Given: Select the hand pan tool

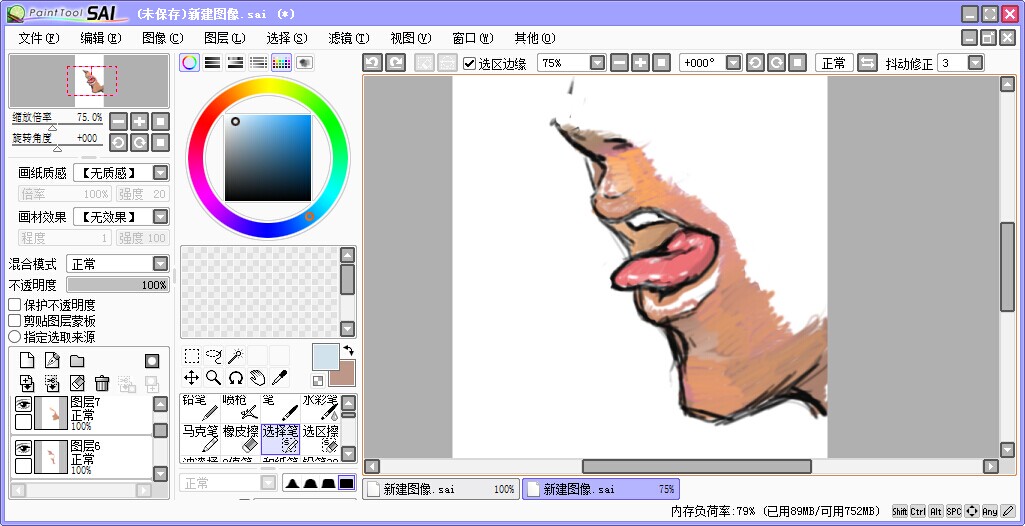Looking at the screenshot, I should point(257,377).
